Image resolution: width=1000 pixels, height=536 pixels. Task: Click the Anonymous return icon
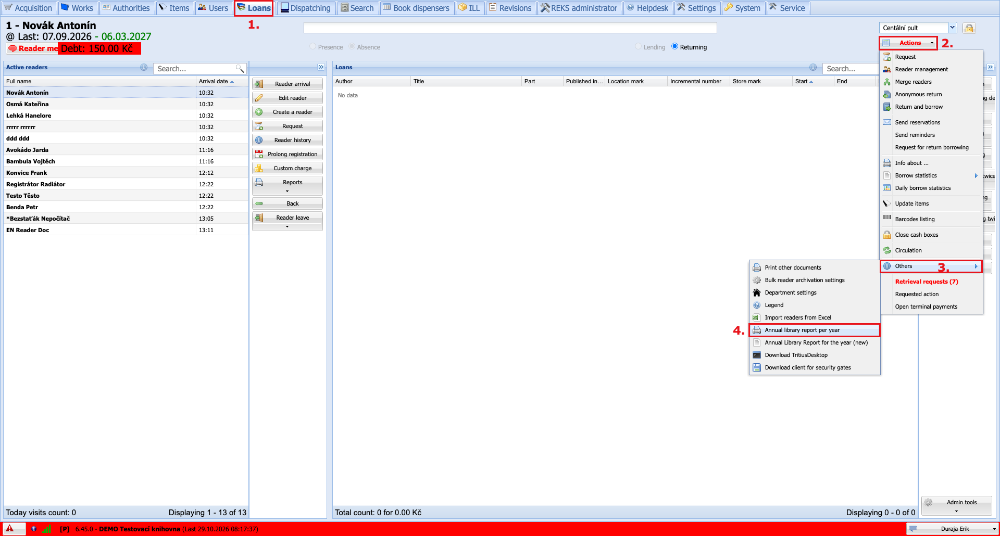point(887,94)
